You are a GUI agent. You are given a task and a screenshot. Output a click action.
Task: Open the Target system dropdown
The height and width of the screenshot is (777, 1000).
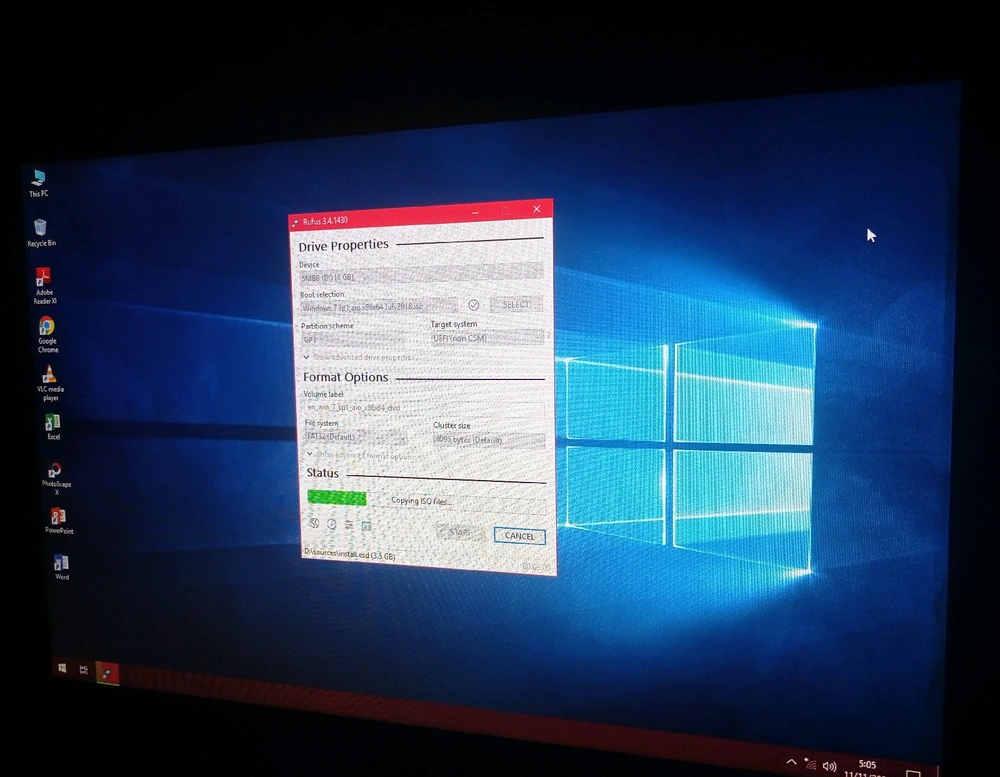pos(487,339)
